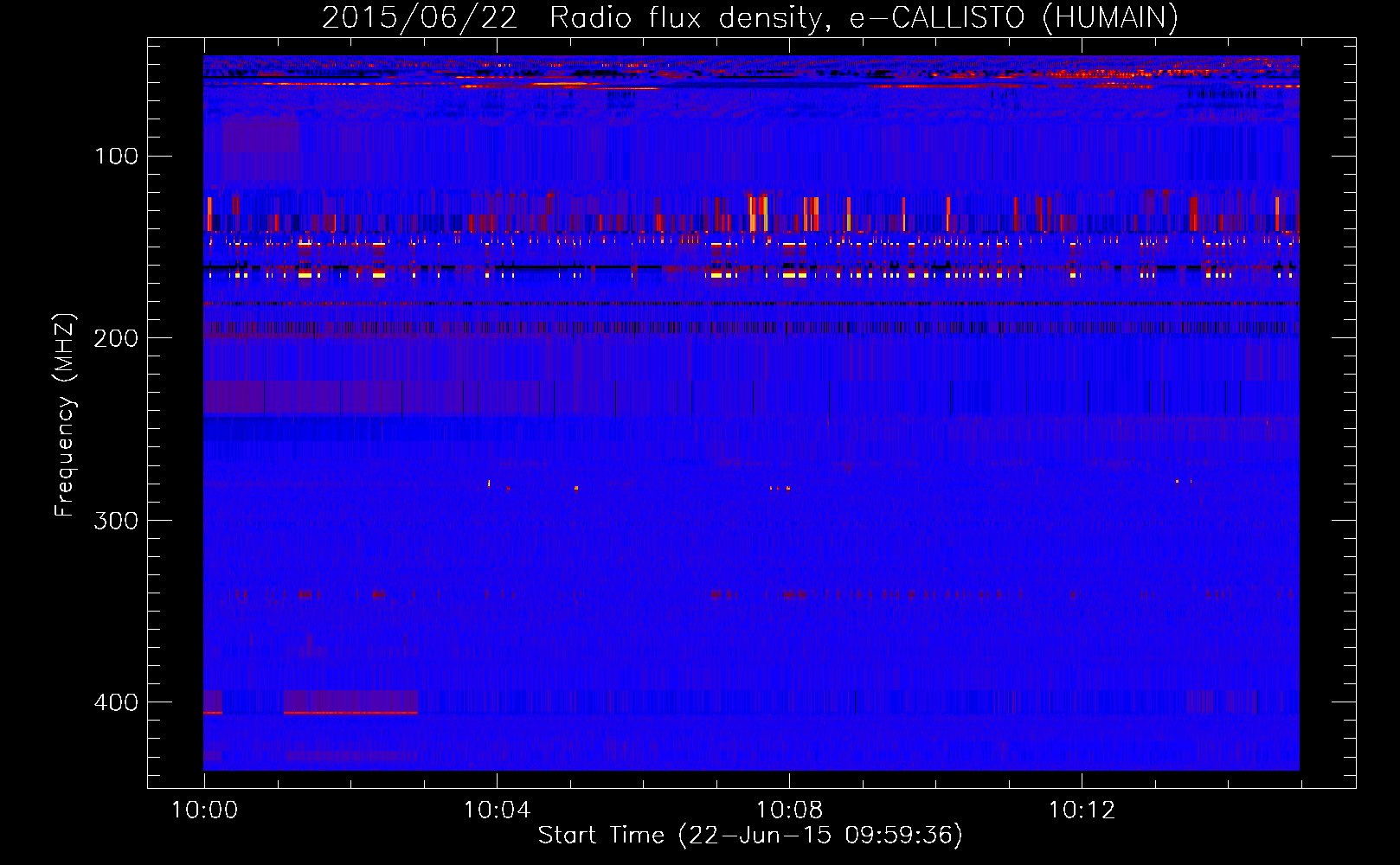Click the bright yellow burst near 10:08 at 165 MHz
The image size is (1400, 865).
pos(794,274)
